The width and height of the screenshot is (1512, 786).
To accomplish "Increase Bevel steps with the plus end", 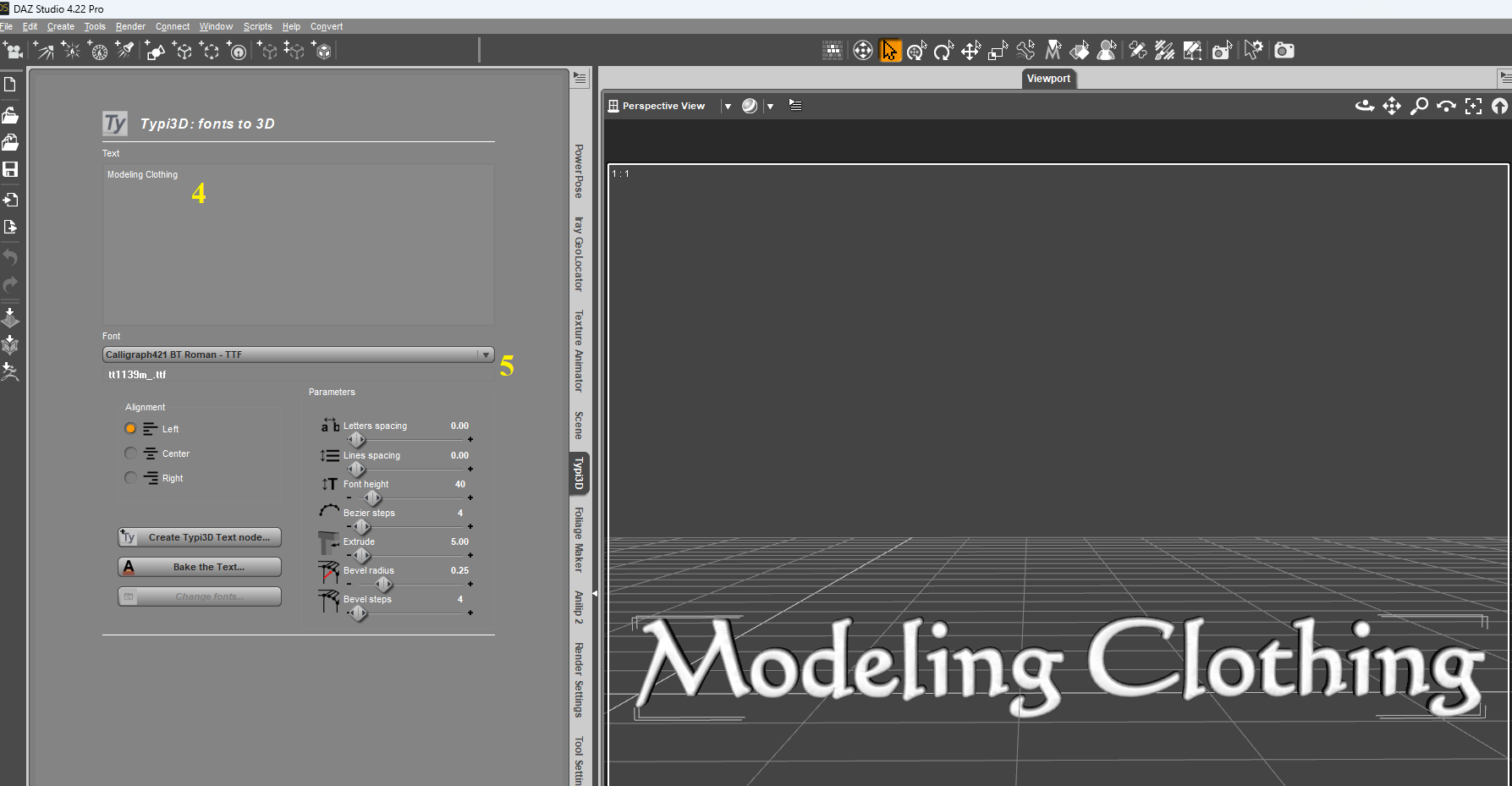I will (x=470, y=613).
